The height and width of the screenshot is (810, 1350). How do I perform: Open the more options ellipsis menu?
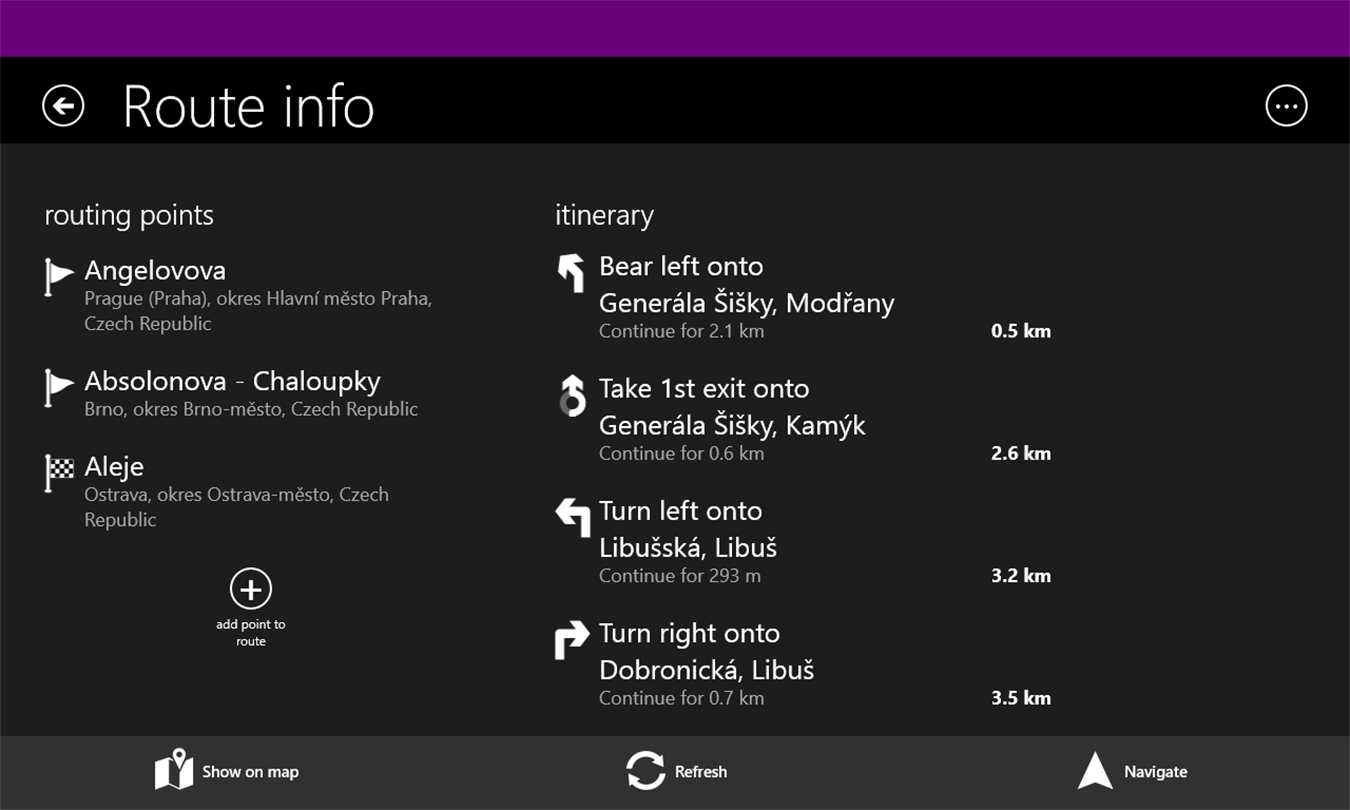(1286, 106)
